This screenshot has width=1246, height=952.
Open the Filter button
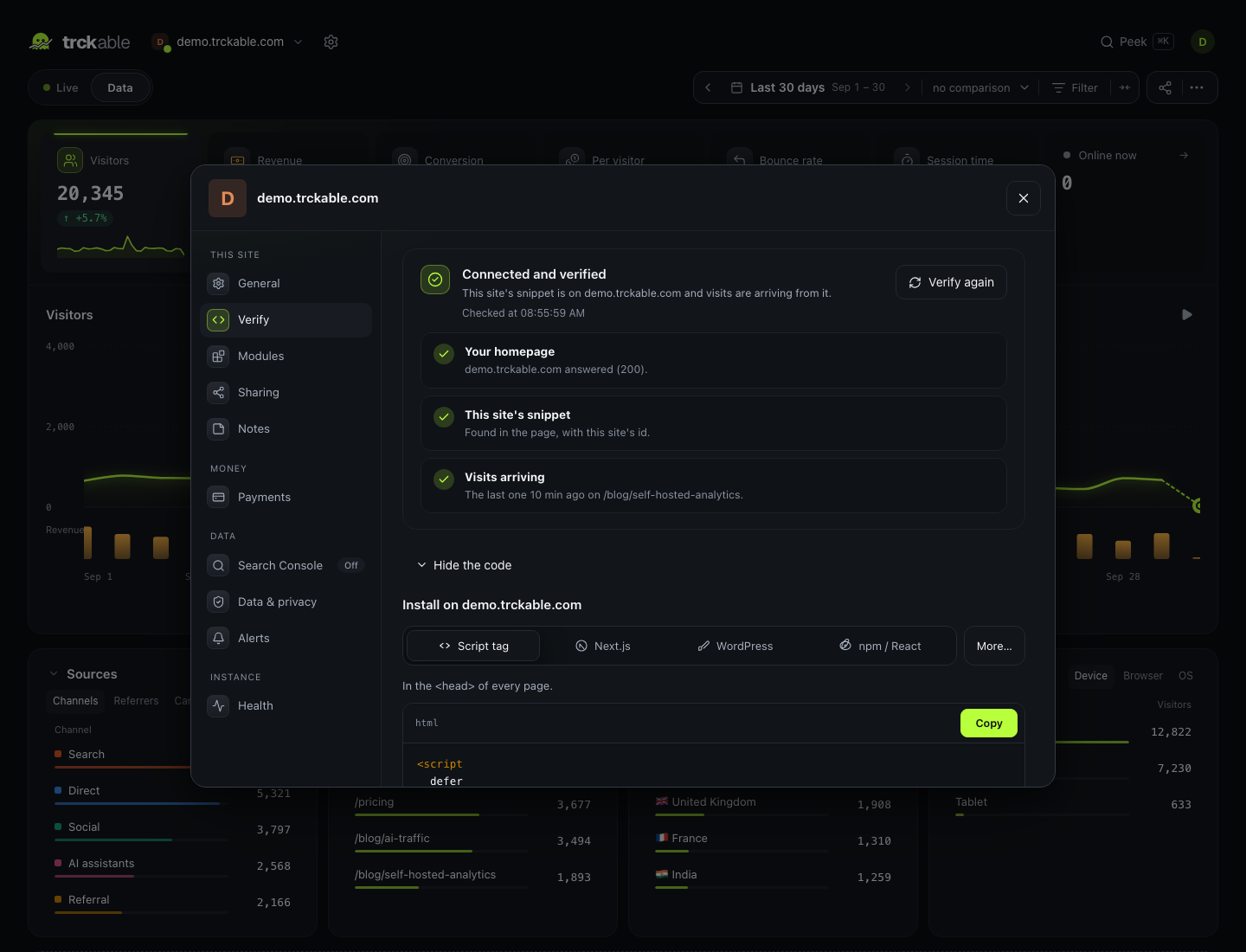pyautogui.click(x=1075, y=87)
